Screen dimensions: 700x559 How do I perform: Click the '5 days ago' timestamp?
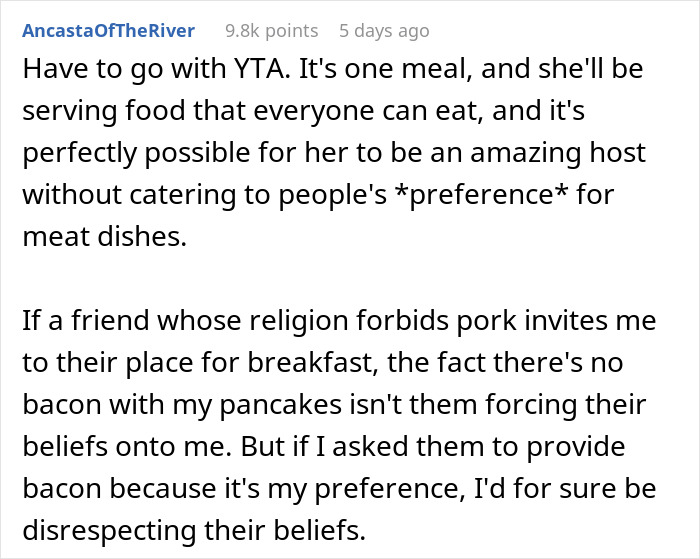pyautogui.click(x=385, y=31)
